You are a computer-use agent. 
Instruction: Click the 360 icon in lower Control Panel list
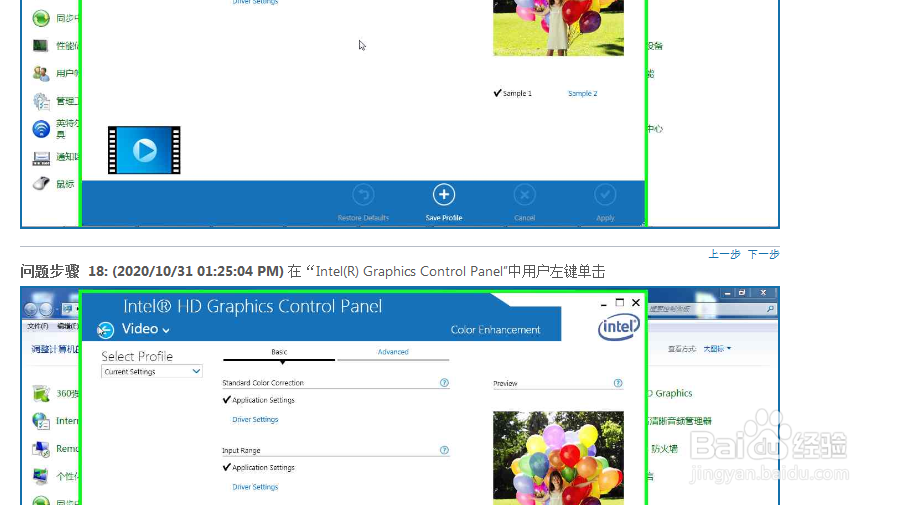41,393
